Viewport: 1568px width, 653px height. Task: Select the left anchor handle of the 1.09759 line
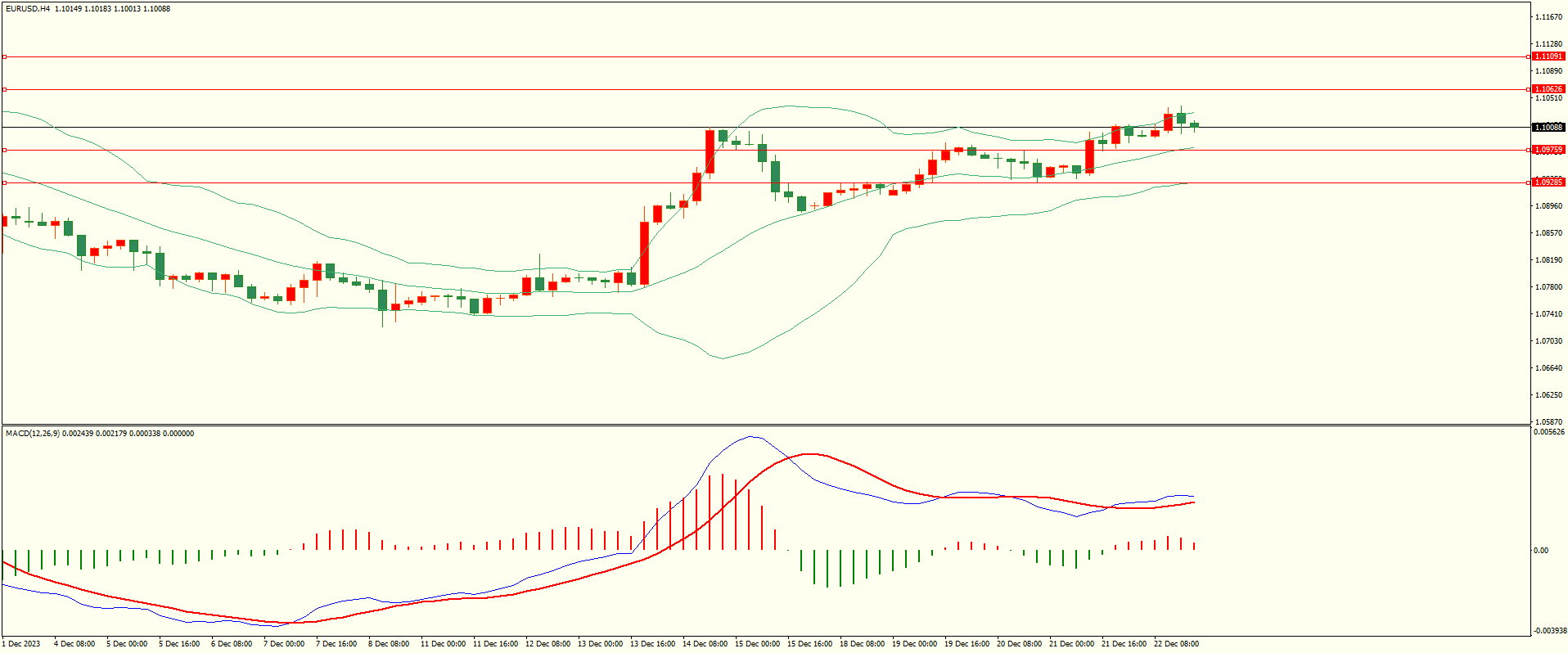tap(4, 150)
